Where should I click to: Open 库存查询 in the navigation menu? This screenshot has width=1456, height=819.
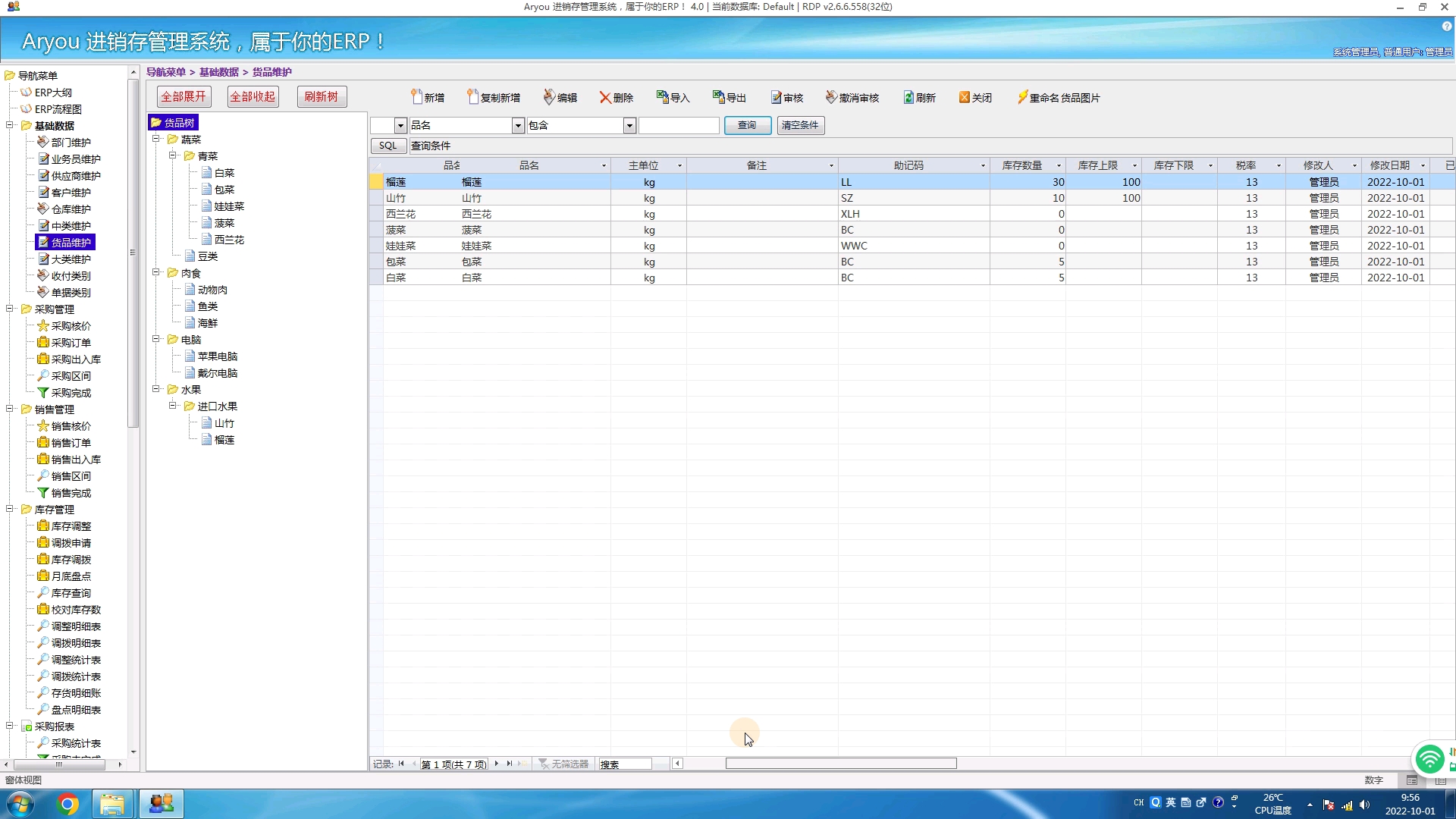[71, 593]
